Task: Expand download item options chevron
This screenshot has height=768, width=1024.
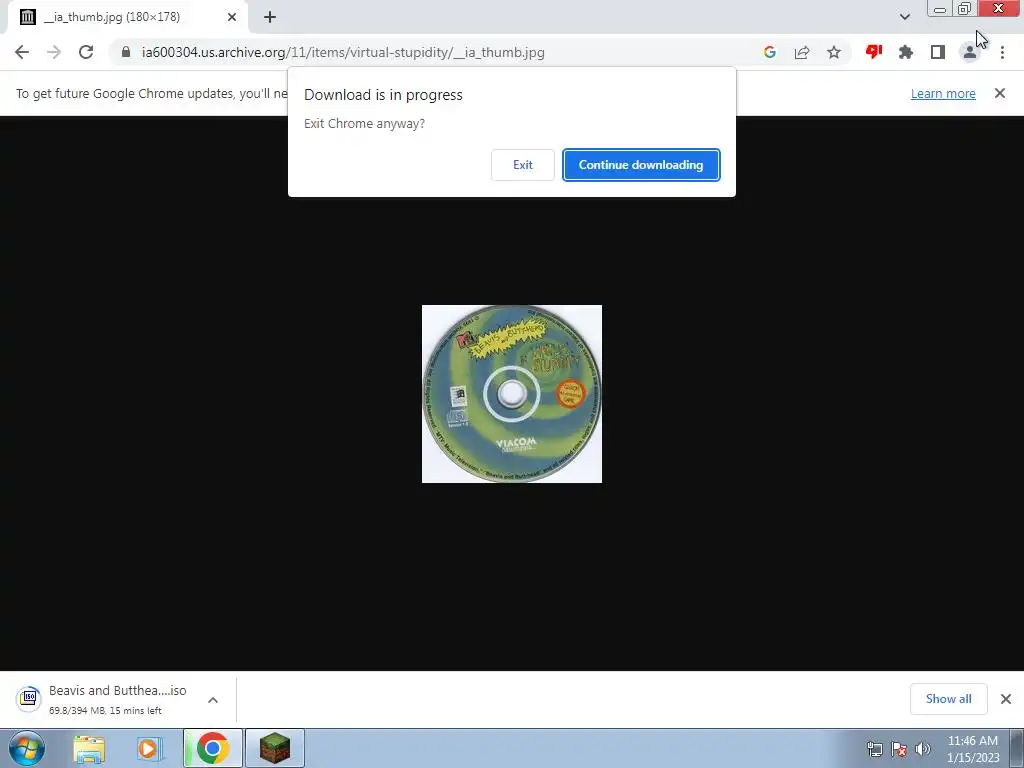Action: pos(213,699)
